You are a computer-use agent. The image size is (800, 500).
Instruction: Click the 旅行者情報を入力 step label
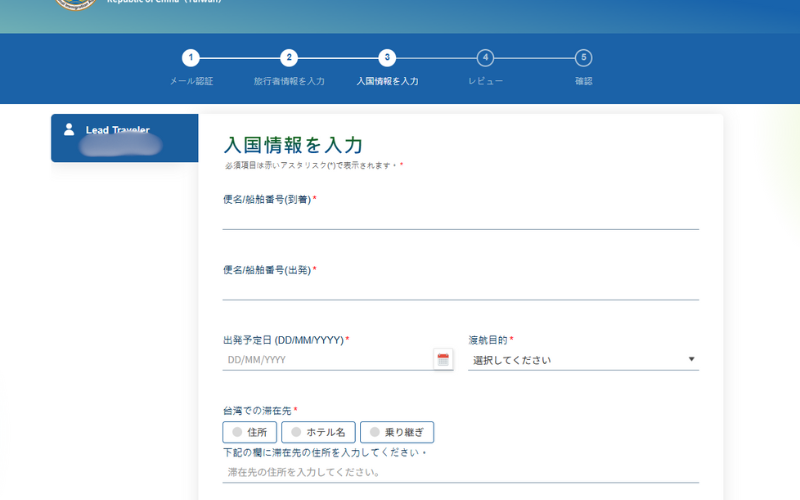[288, 81]
